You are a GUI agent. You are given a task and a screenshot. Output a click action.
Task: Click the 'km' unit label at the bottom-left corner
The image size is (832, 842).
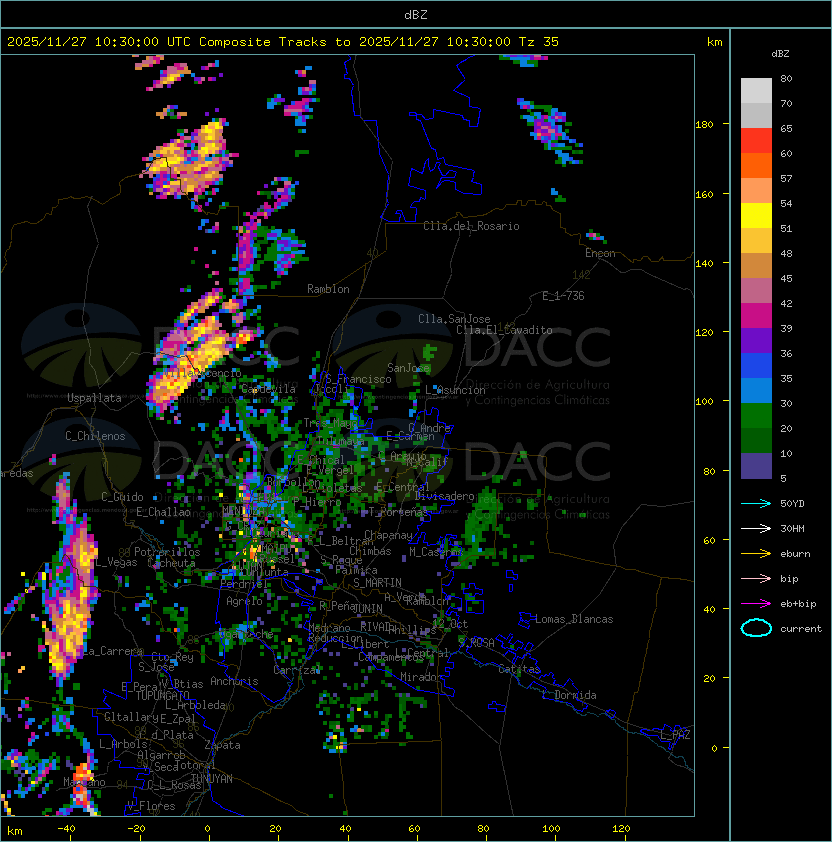pyautogui.click(x=15, y=831)
